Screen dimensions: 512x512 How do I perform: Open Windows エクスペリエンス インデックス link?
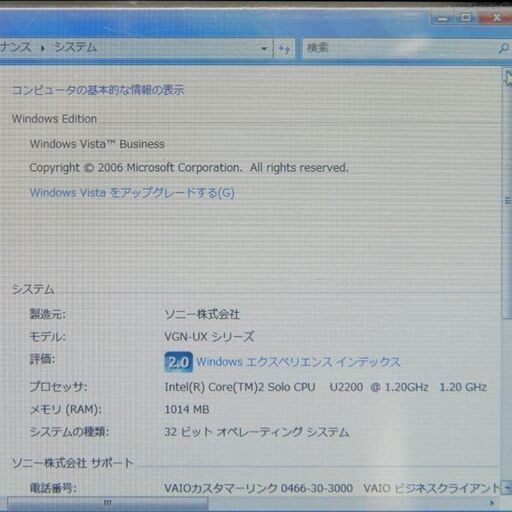[298, 362]
